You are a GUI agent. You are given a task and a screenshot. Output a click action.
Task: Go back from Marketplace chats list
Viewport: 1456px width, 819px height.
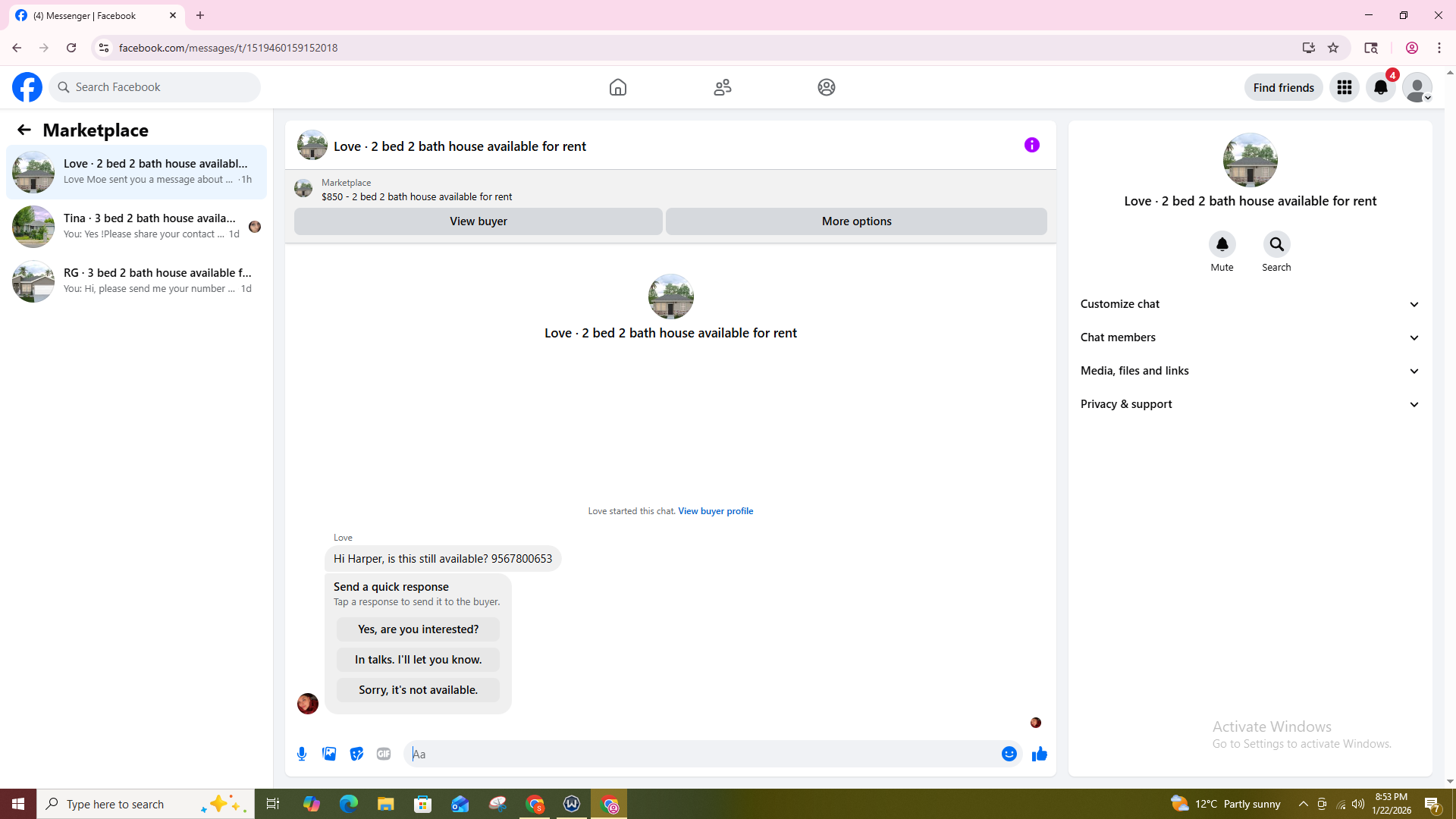point(24,130)
